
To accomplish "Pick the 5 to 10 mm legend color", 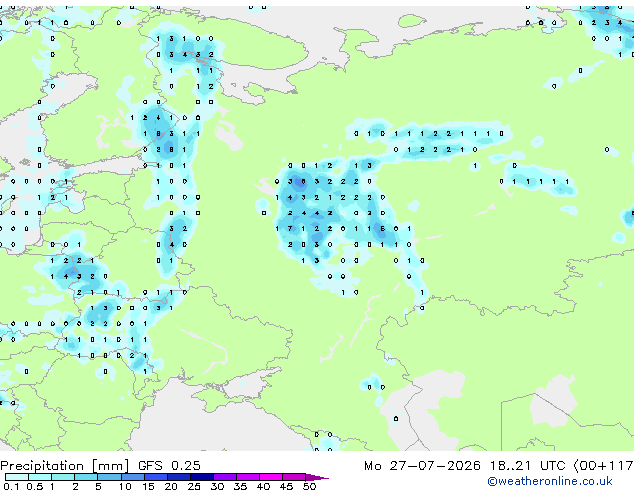I will coord(110,477).
